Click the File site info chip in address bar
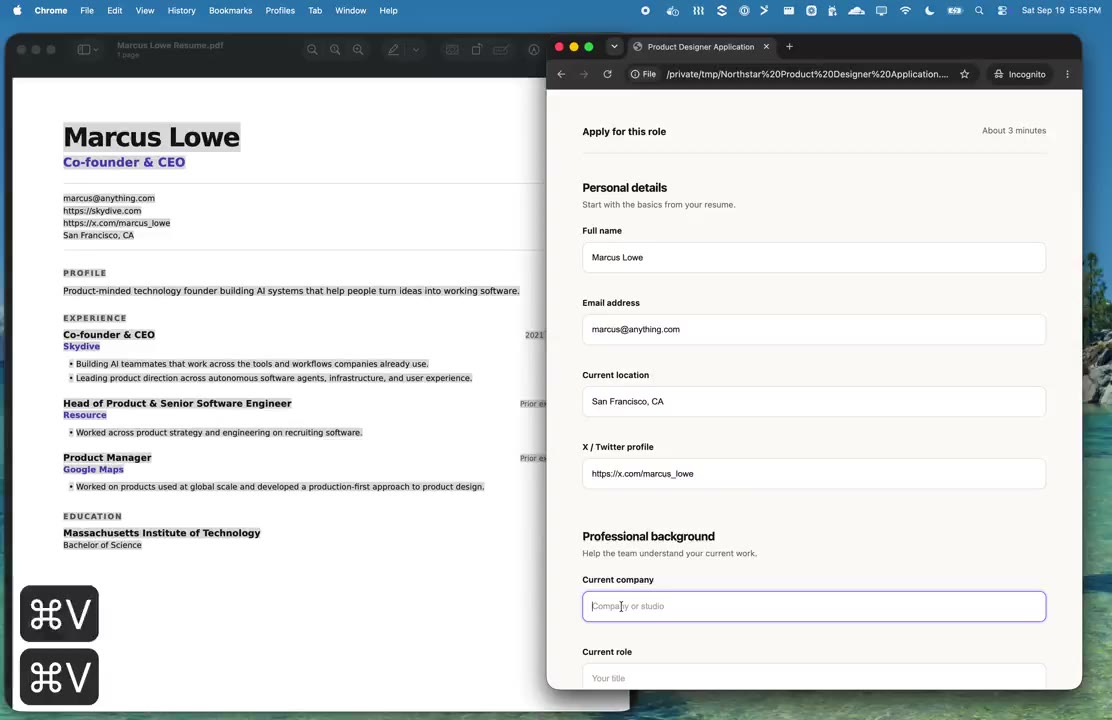The width and height of the screenshot is (1112, 720). click(x=643, y=74)
